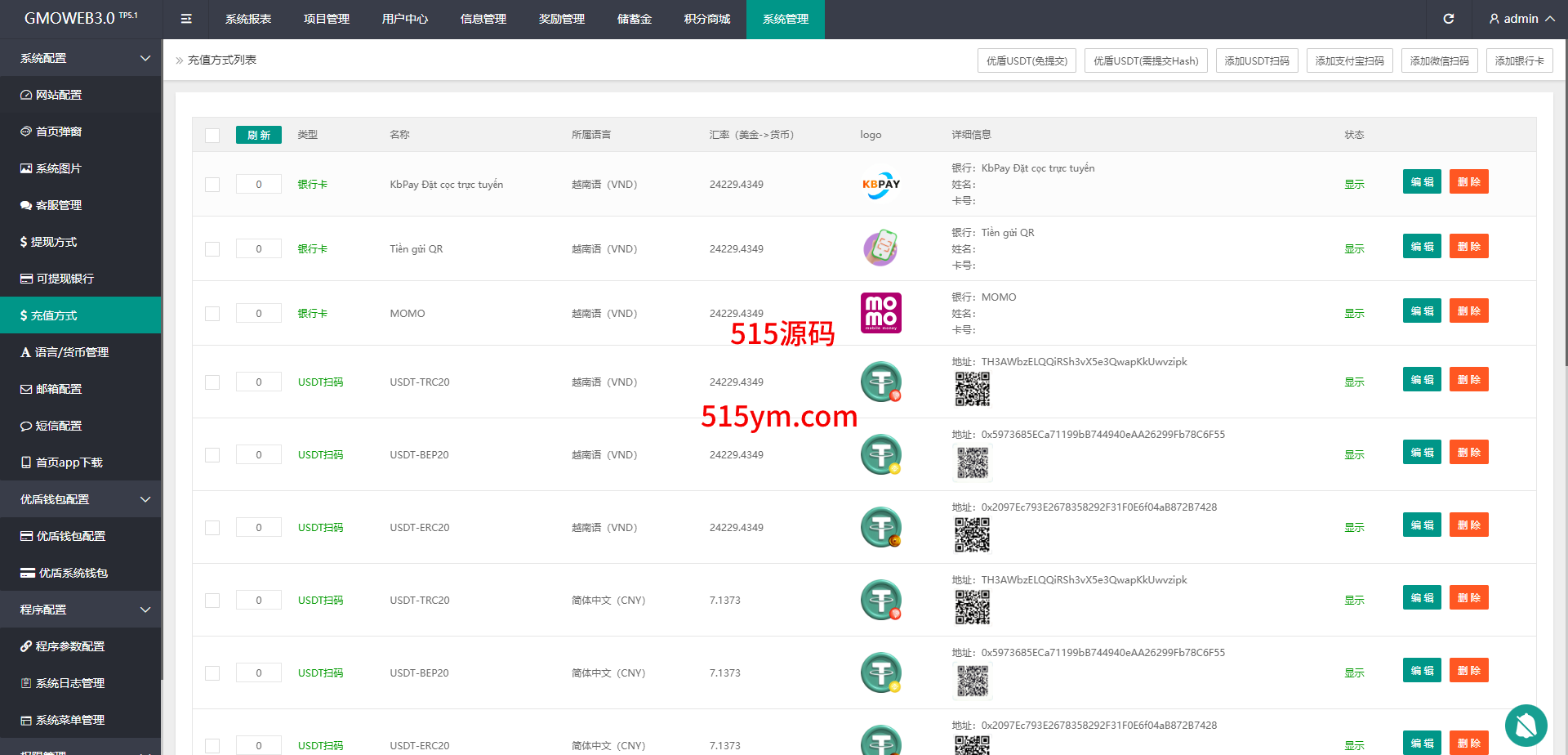Click the breadcrumb double-arrow icon
This screenshot has height=755, width=1568.
(180, 60)
